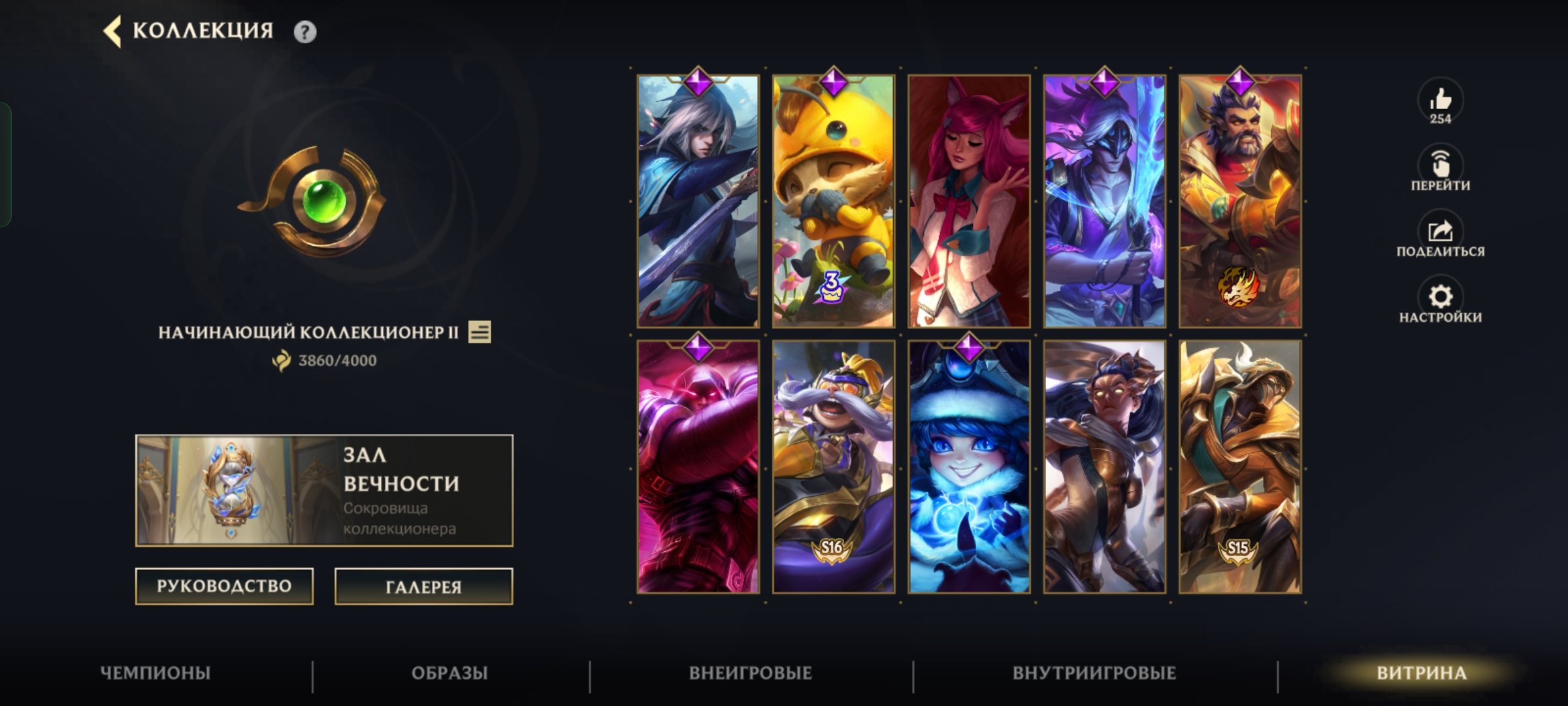
Task: Open the Внеигровые tab
Action: click(x=750, y=673)
